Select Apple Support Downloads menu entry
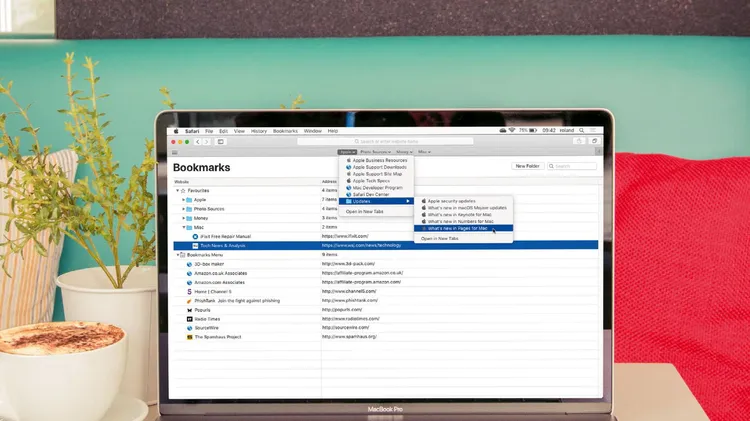This screenshot has width=750, height=421. point(376,167)
